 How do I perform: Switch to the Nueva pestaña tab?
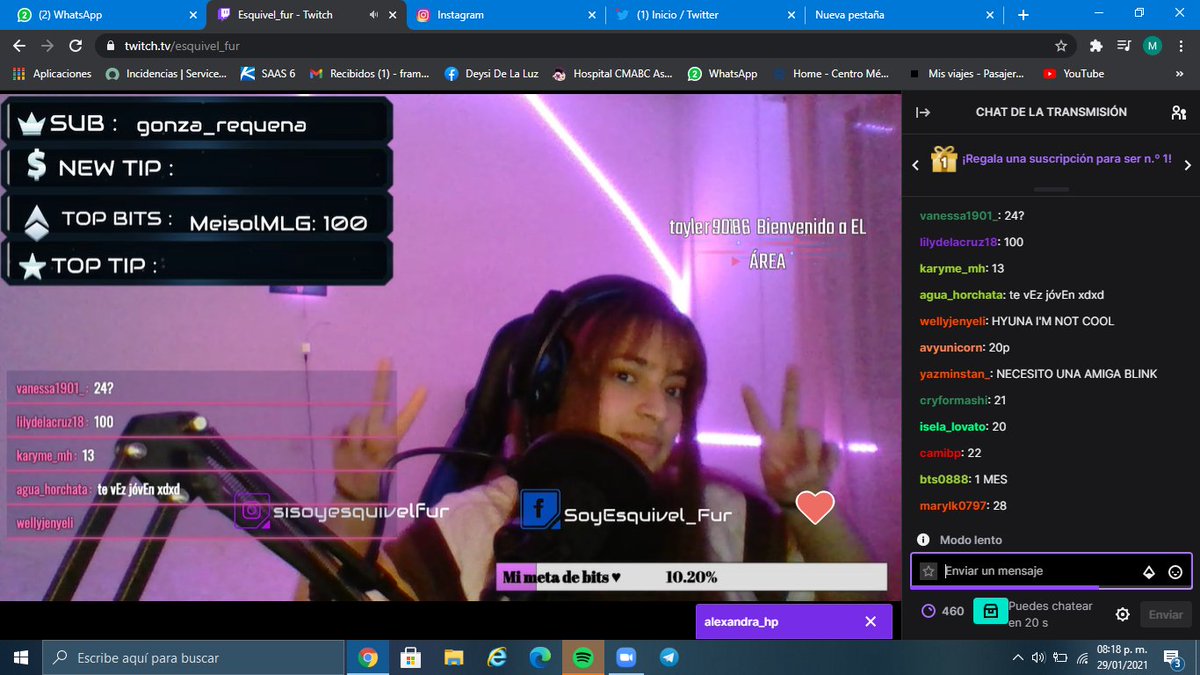pos(905,15)
